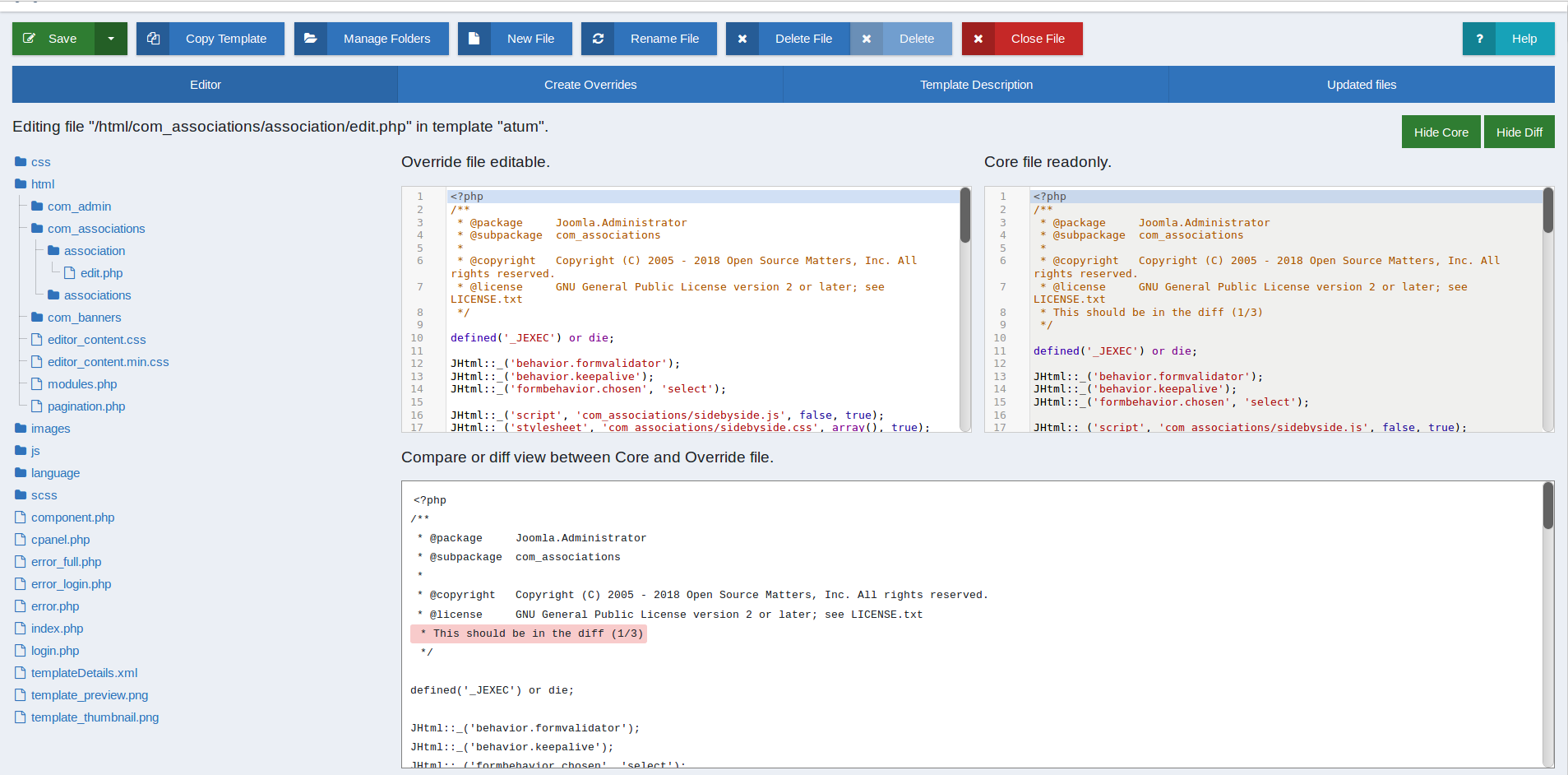This screenshot has width=1568, height=775.
Task: Expand the js folder
Action: click(x=28, y=451)
